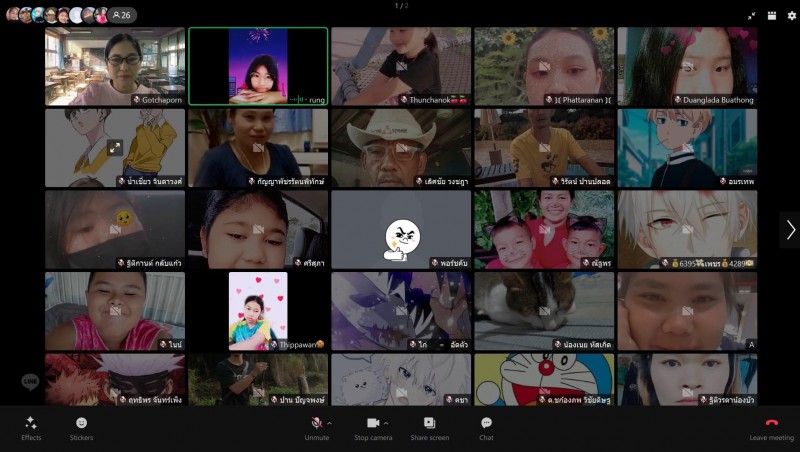This screenshot has width=800, height=452.
Task: Go to next page of participants
Action: point(790,230)
